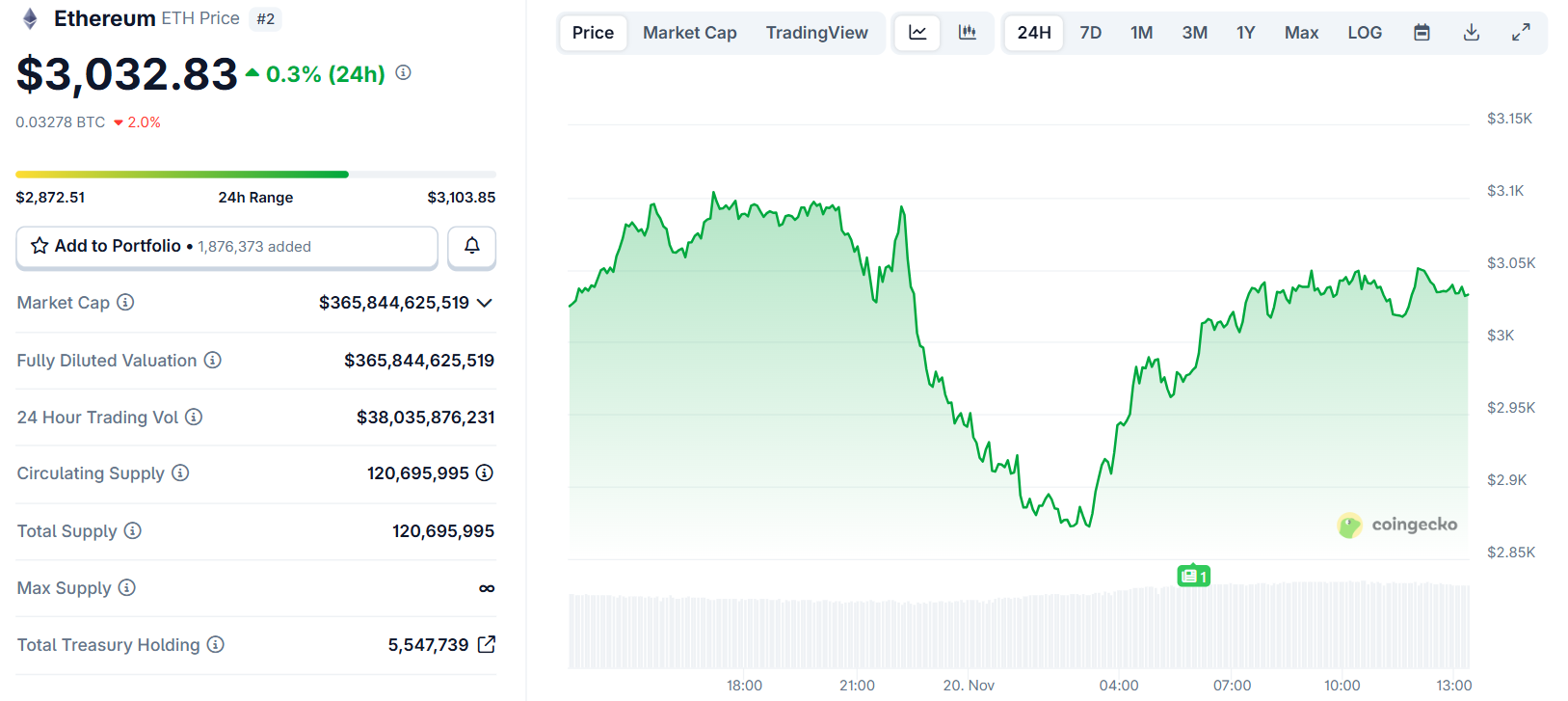This screenshot has height=701, width=1568.
Task: Select the 1Y time range
Action: (x=1246, y=33)
